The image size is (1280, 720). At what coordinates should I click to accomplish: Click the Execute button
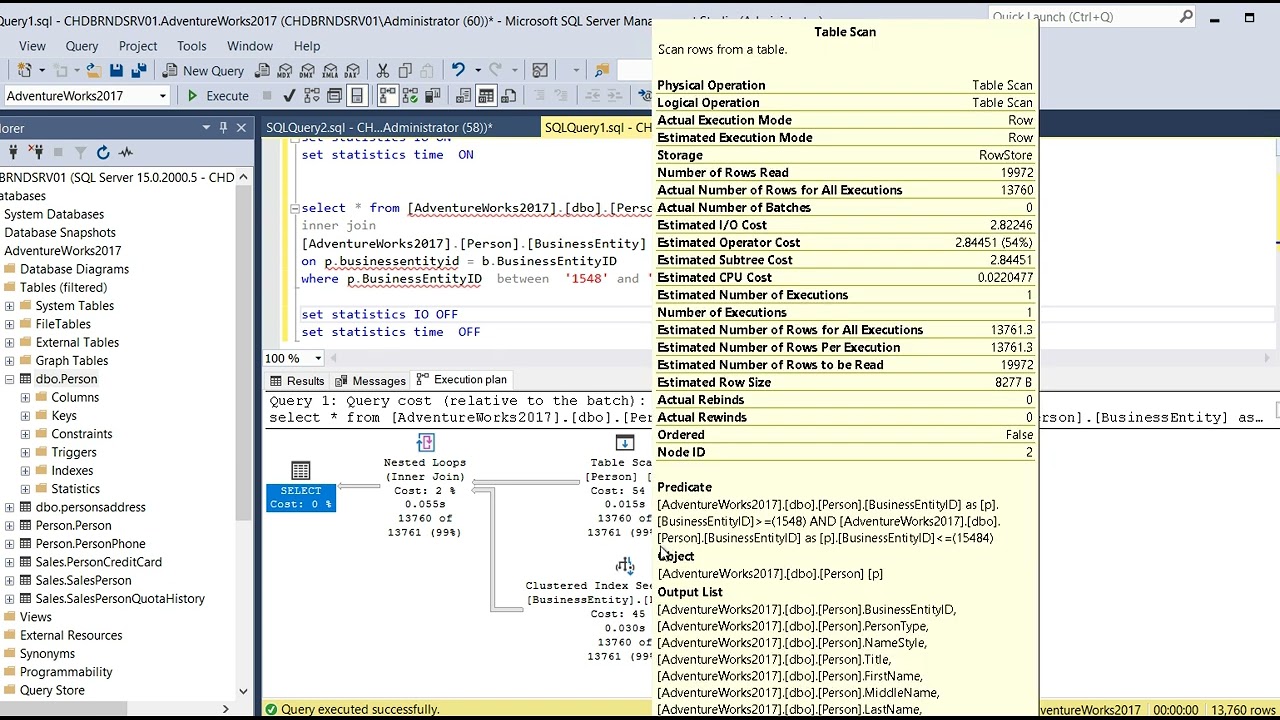(x=217, y=96)
